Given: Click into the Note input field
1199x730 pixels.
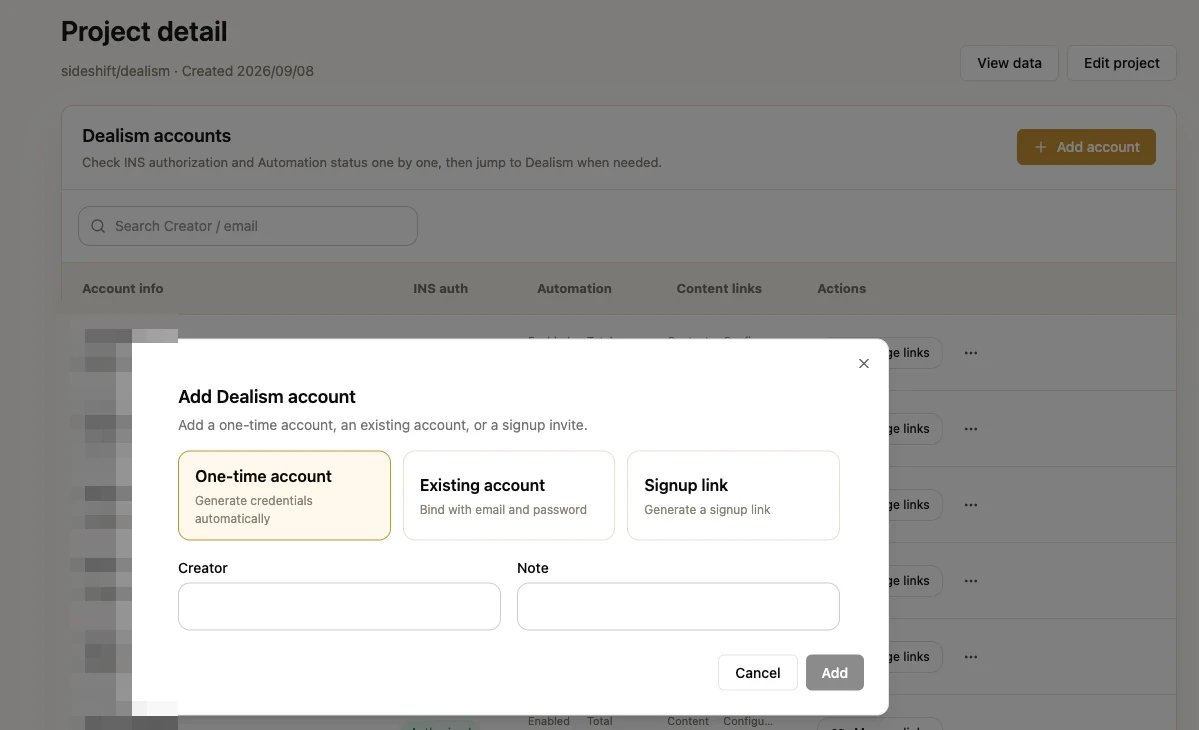Looking at the screenshot, I should click(x=678, y=606).
